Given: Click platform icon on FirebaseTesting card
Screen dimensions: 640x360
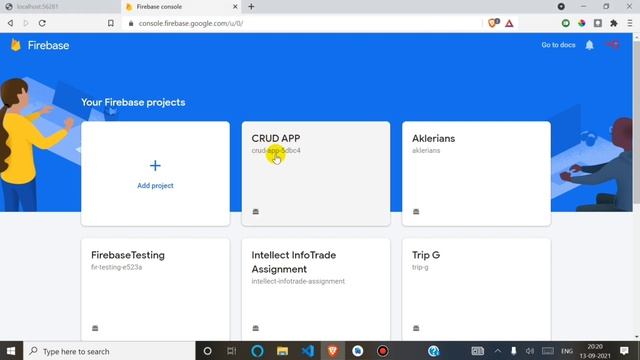Looking at the screenshot, I should (95, 328).
